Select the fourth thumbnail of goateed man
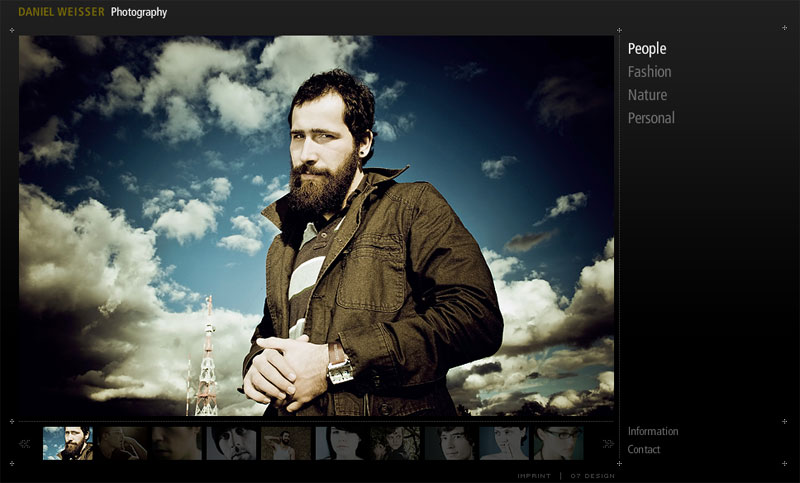The width and height of the screenshot is (800, 483). pos(231,443)
